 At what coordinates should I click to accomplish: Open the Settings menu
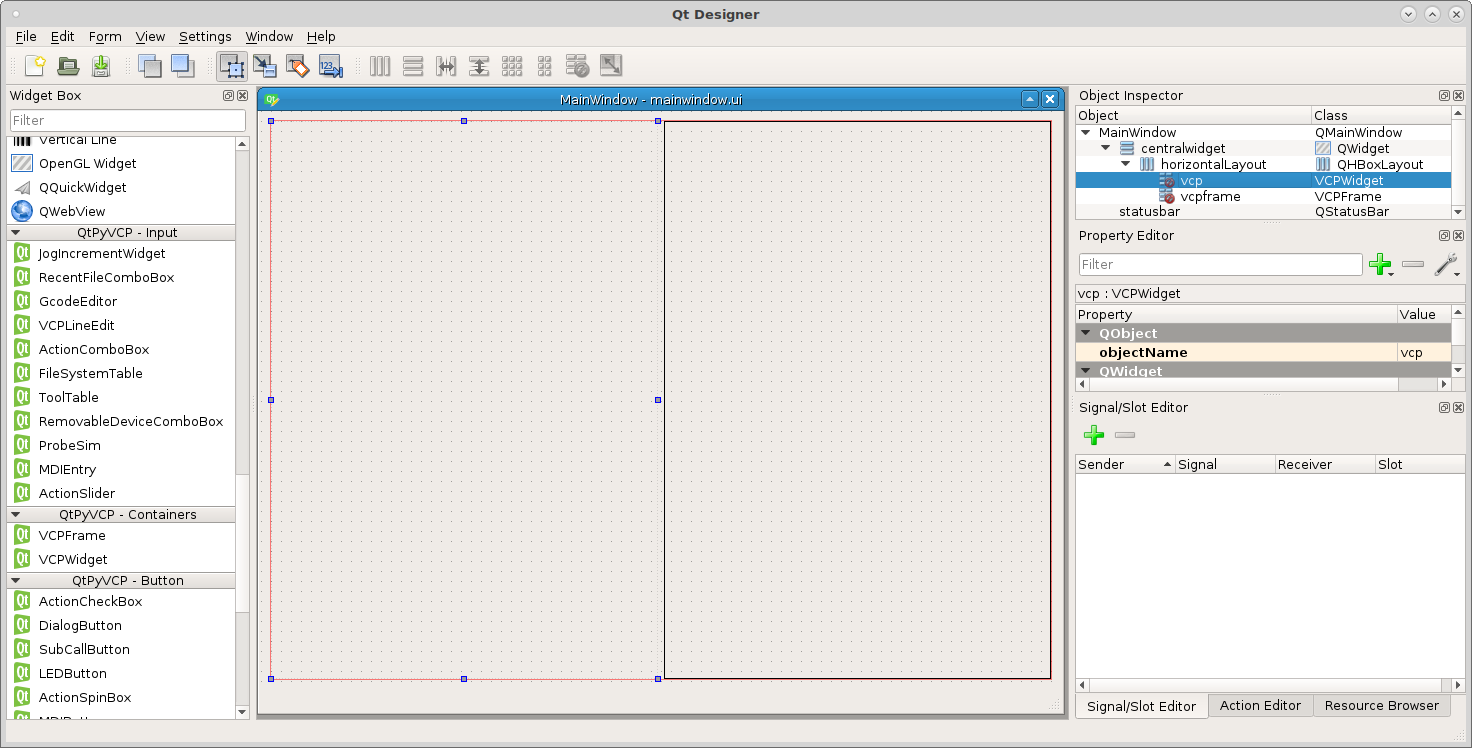tap(205, 36)
